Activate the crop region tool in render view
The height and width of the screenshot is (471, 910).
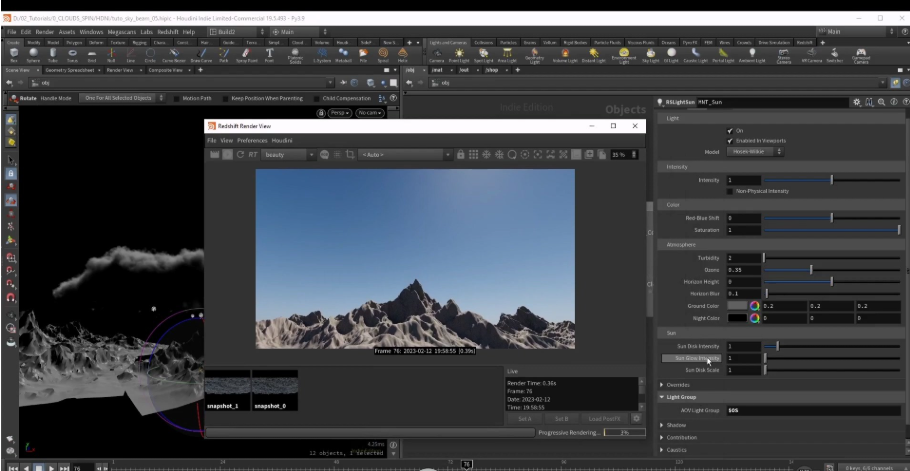[351, 155]
